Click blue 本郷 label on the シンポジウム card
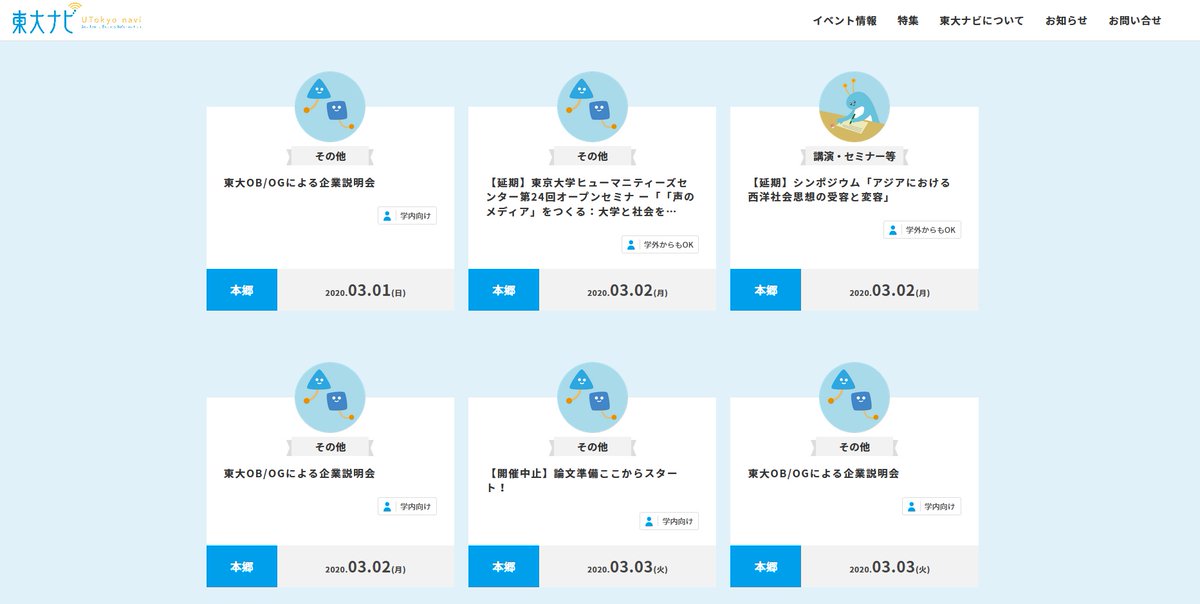The image size is (1200, 604). point(766,290)
